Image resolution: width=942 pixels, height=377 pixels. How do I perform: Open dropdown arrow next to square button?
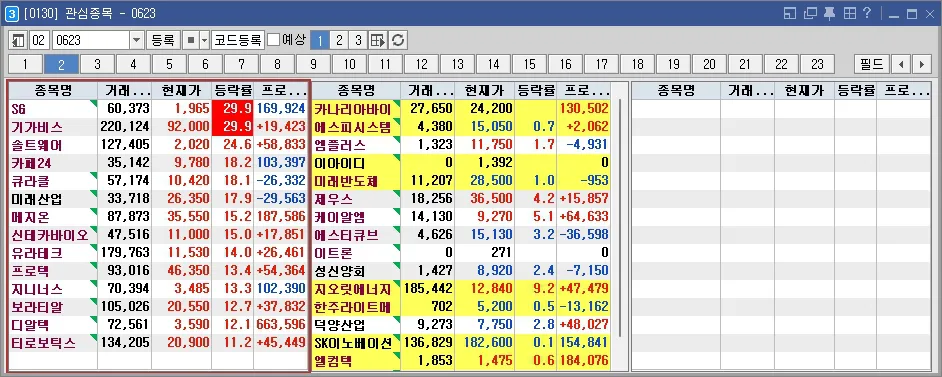(x=204, y=41)
